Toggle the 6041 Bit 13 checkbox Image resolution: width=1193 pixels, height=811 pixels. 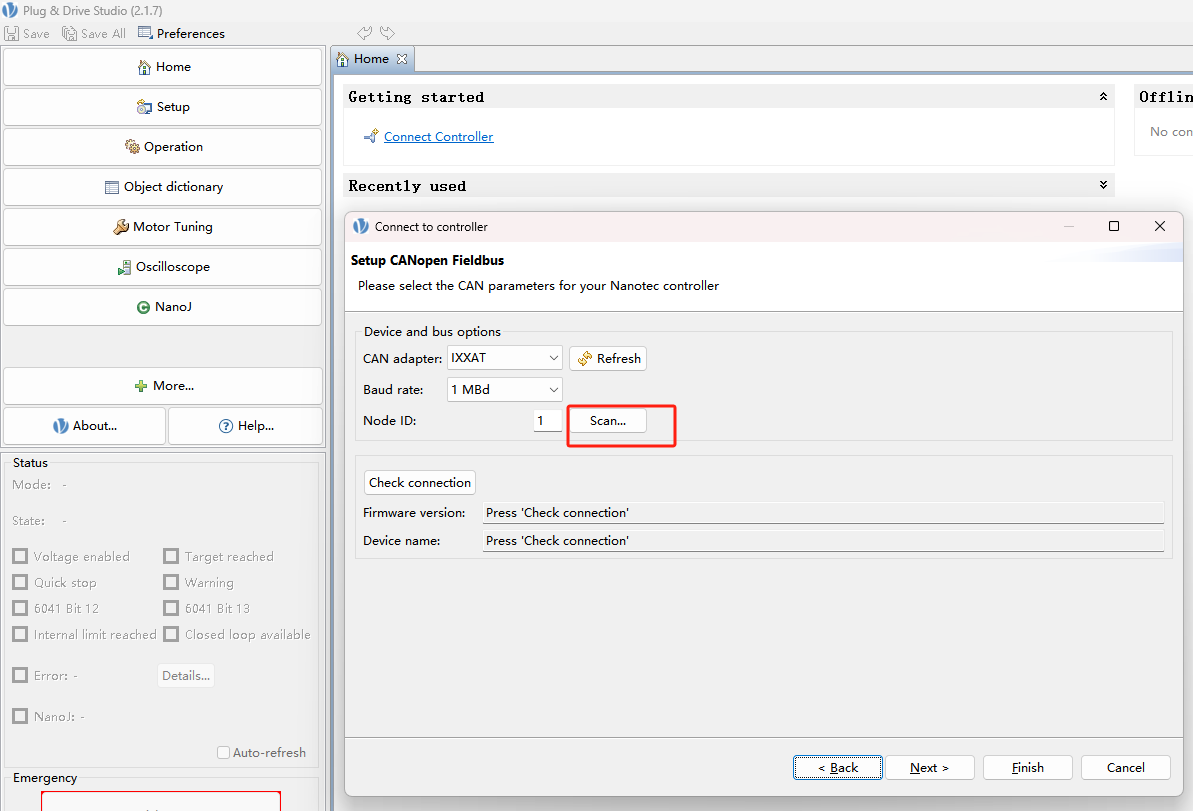[171, 608]
